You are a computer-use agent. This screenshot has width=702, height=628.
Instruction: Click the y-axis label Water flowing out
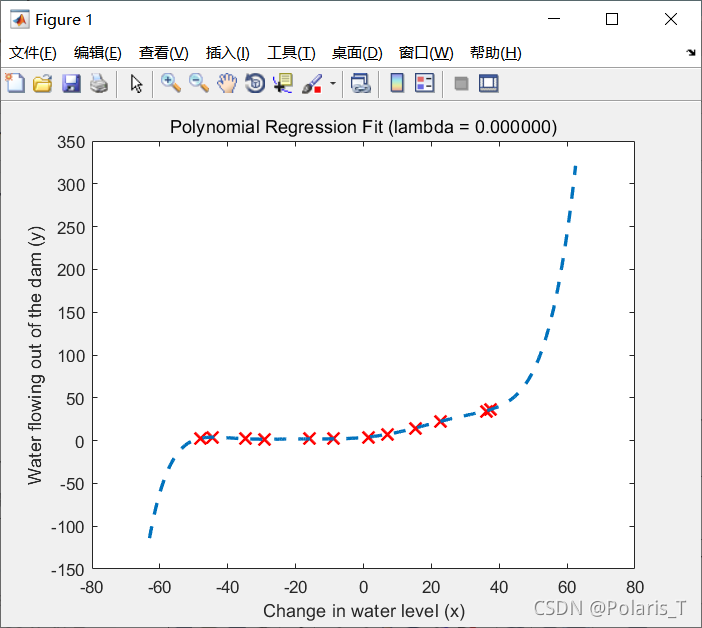(x=35, y=355)
